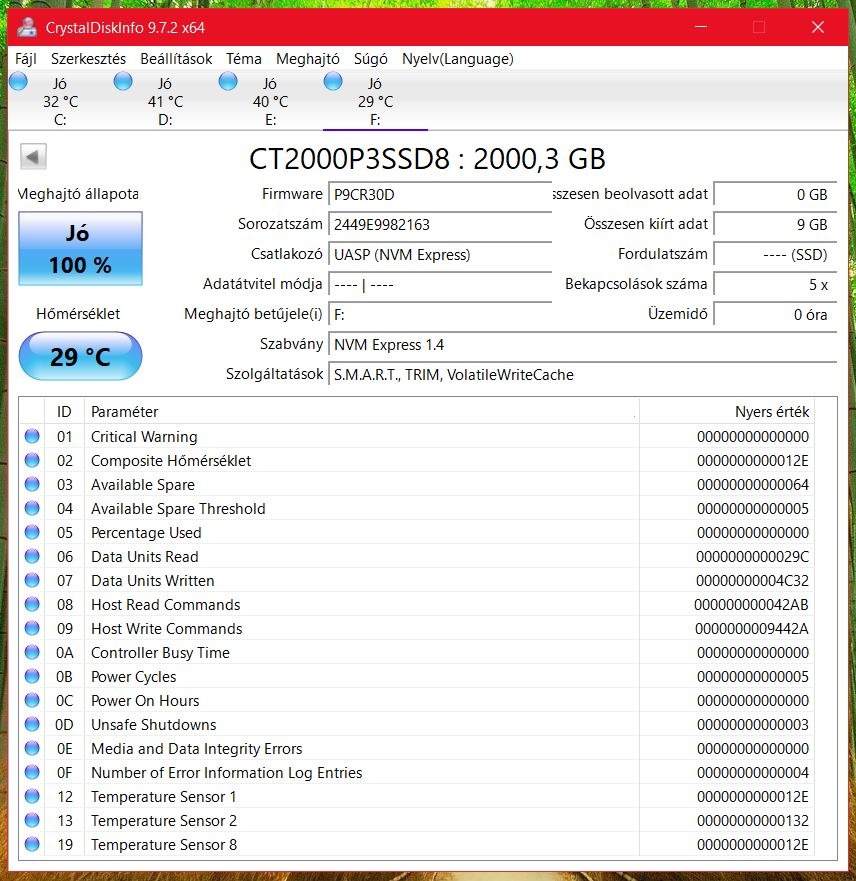Click raw value 0000000009442A
The image size is (856, 881).
point(752,628)
